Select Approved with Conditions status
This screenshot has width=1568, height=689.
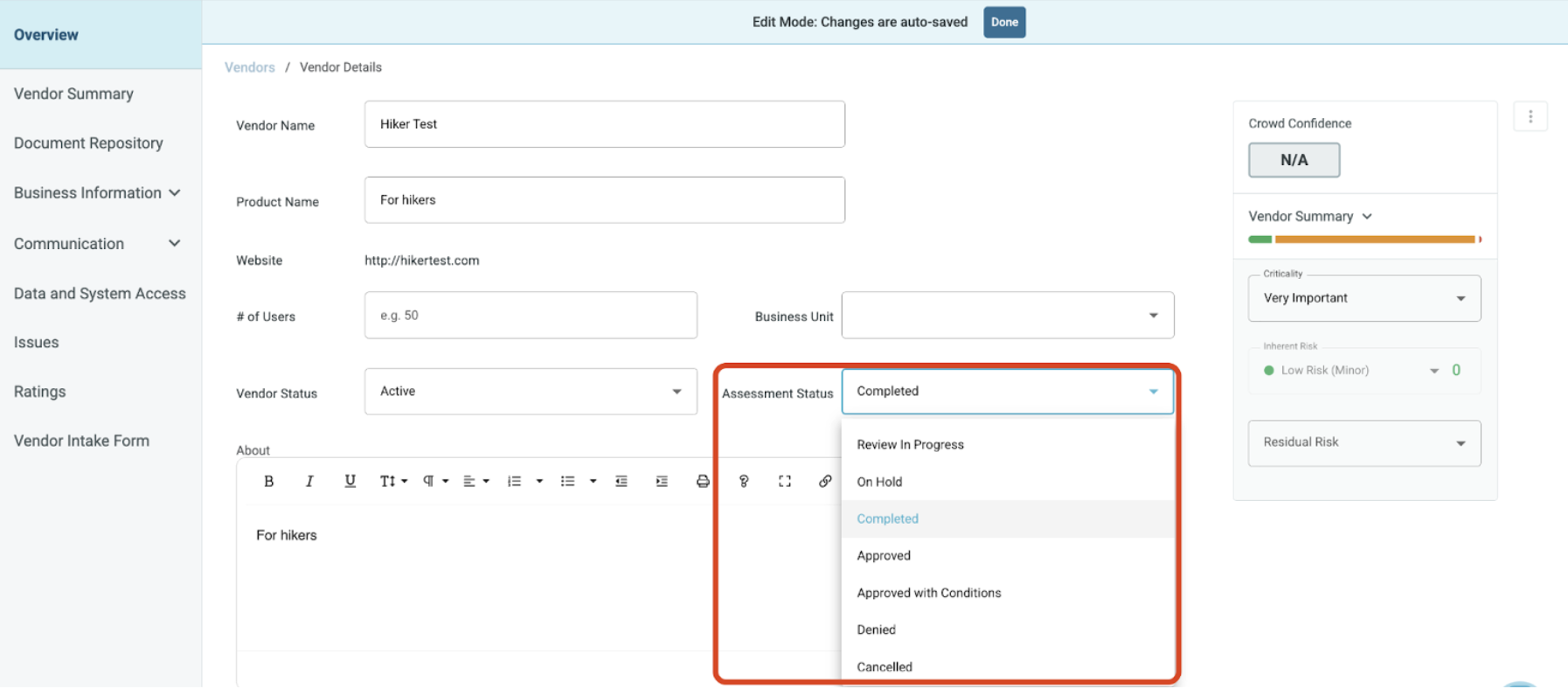(x=1008, y=593)
